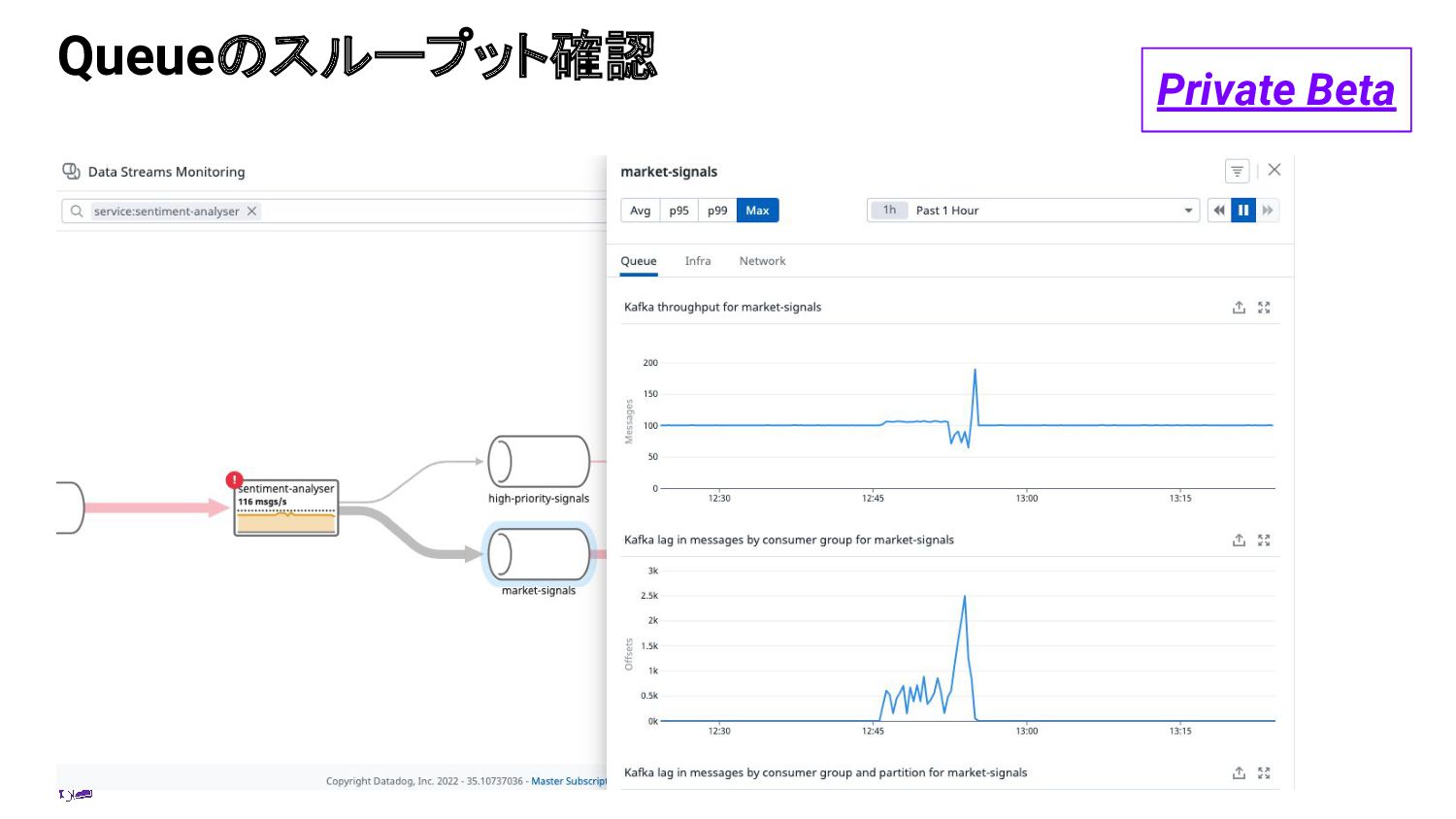Close the market-signals side panel
1456x819 pixels.
1274,170
